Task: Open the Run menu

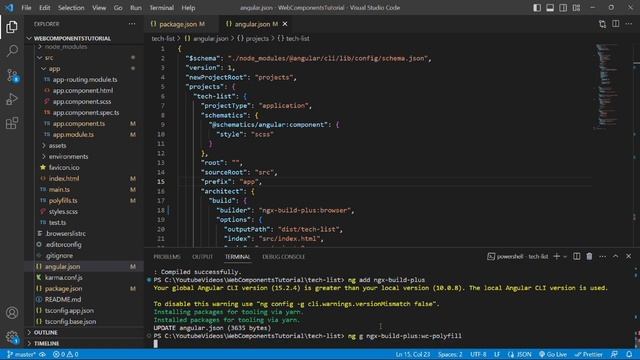Action: (136, 8)
